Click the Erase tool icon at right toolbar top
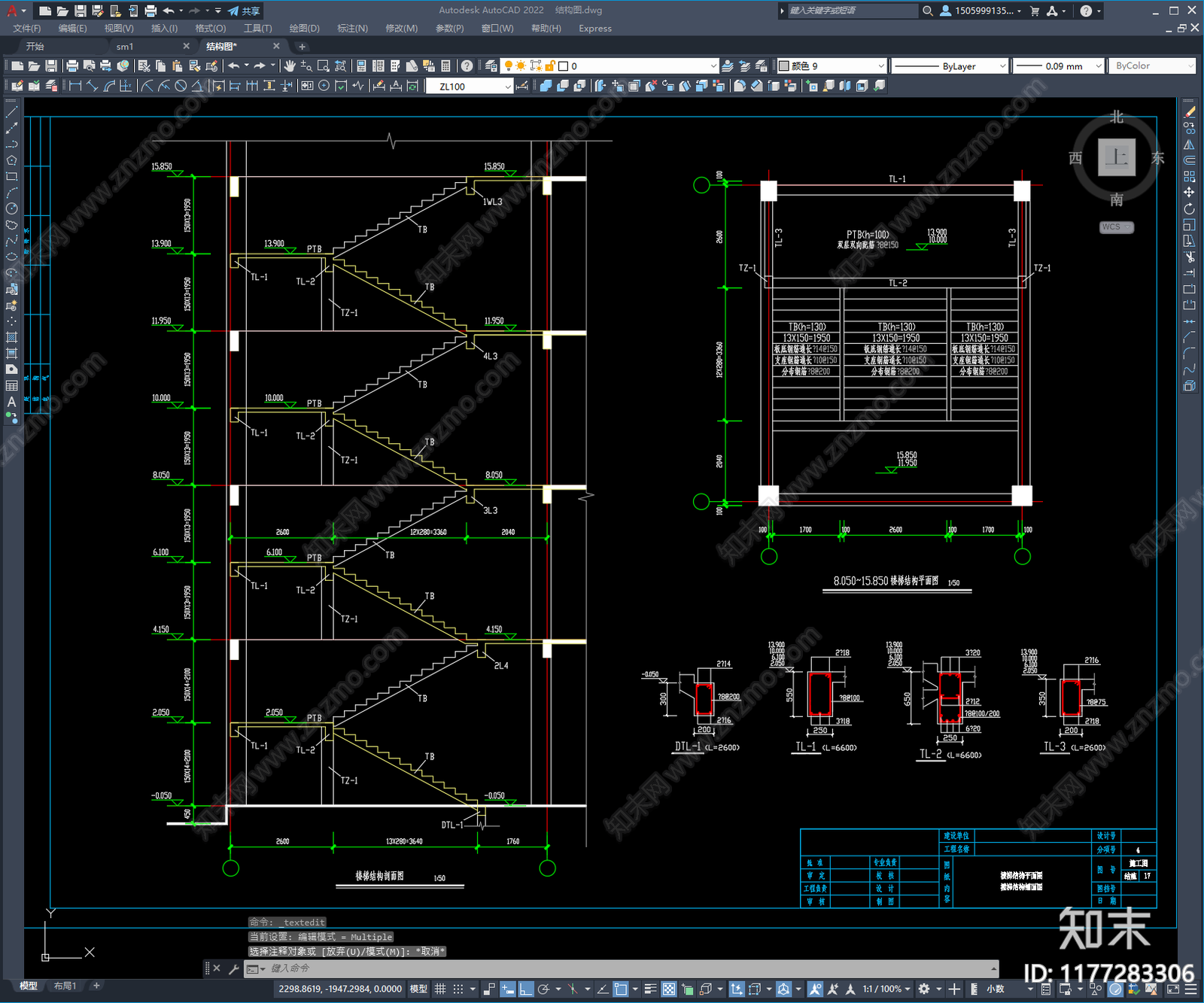The height and width of the screenshot is (1003, 1204). coord(1189,112)
